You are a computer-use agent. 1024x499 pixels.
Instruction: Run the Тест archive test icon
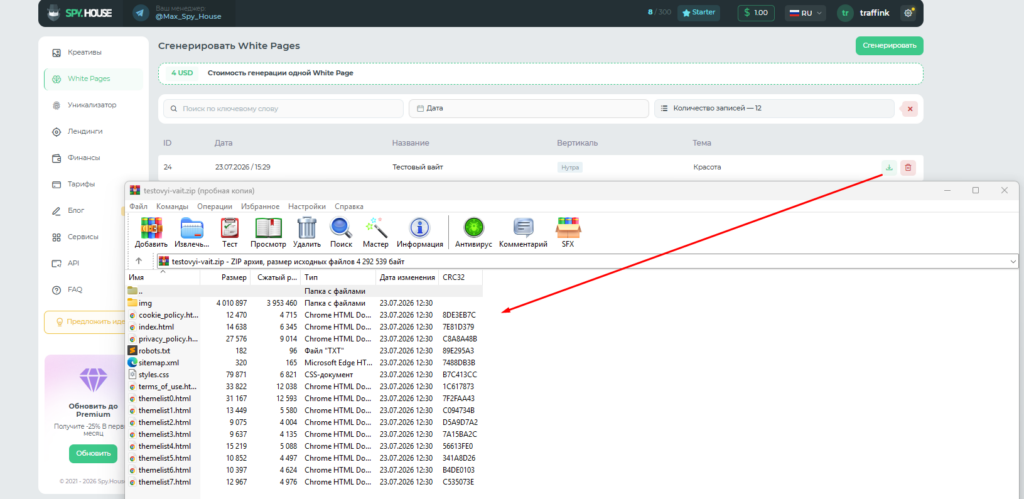(x=230, y=228)
